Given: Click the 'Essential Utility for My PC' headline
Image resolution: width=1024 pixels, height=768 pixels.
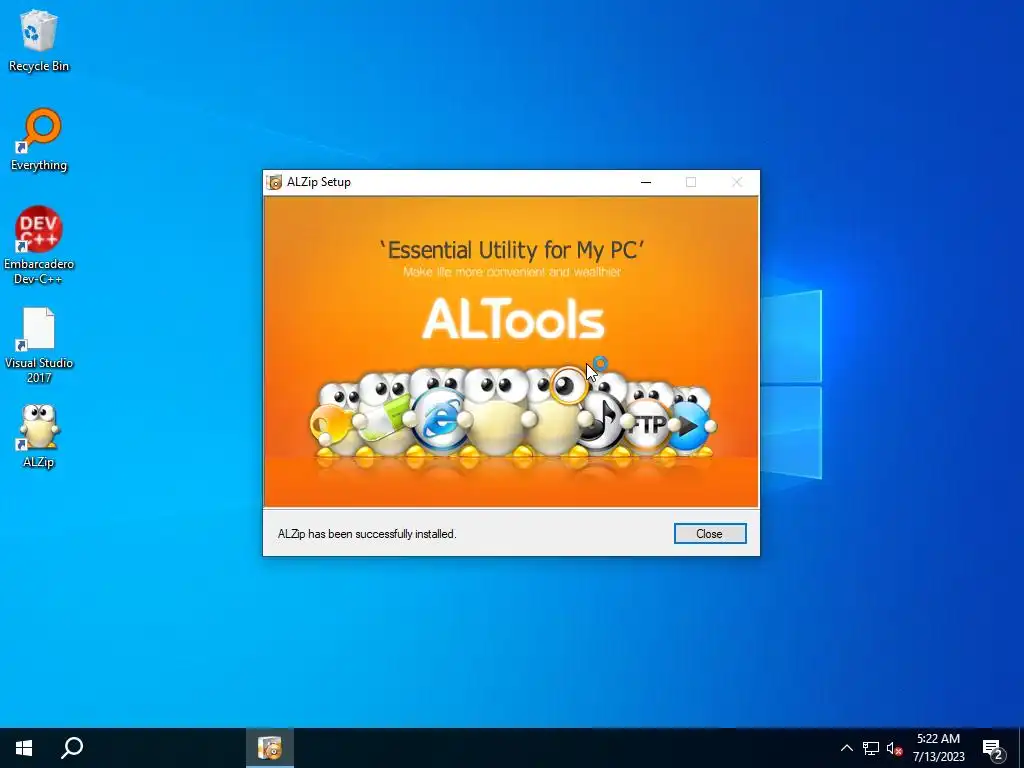Looking at the screenshot, I should point(512,250).
